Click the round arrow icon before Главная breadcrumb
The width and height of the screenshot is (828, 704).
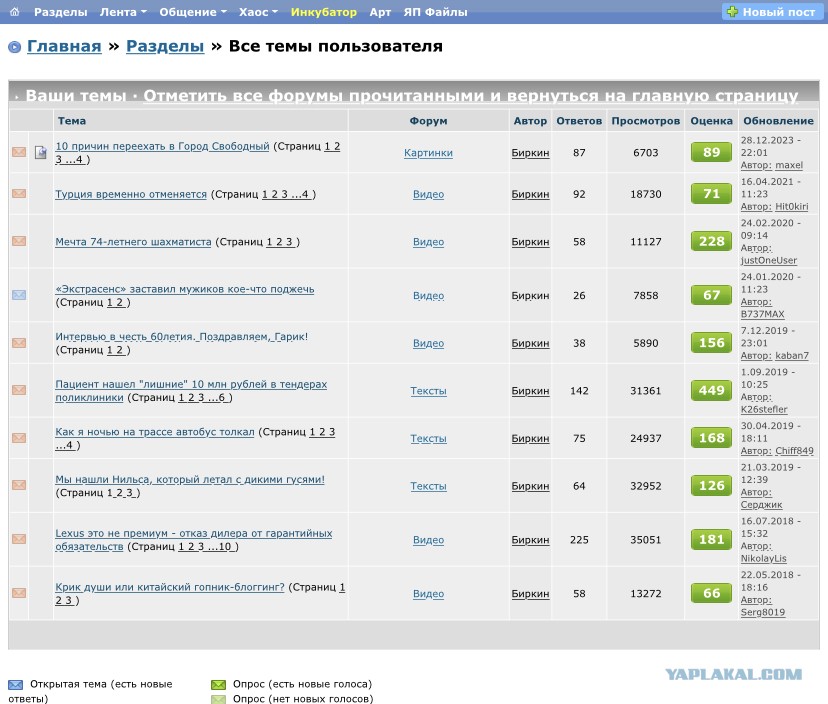pos(15,47)
